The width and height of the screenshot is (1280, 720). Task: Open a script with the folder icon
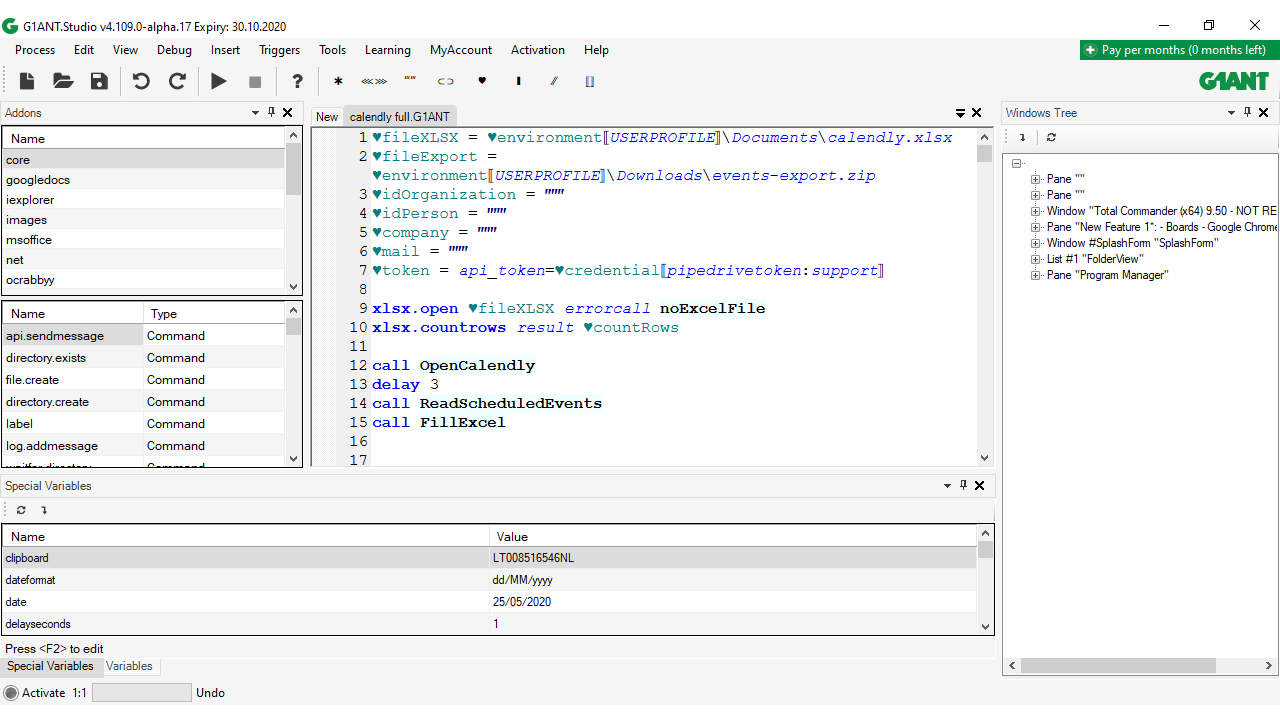63,81
